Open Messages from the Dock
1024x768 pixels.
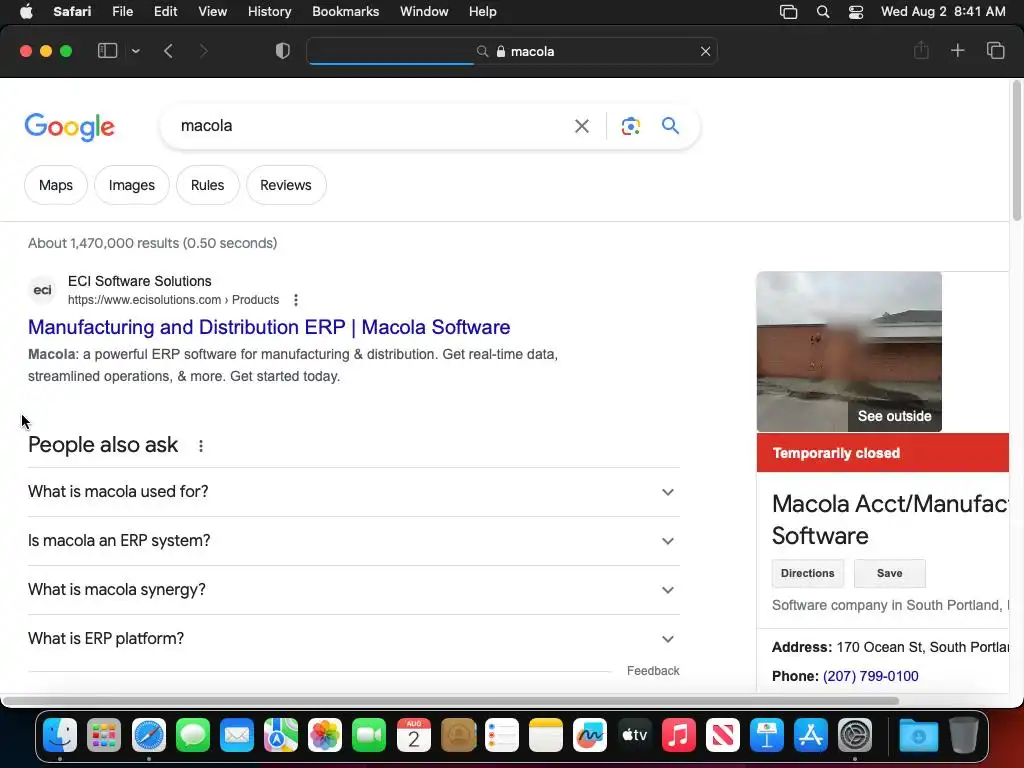(x=193, y=735)
